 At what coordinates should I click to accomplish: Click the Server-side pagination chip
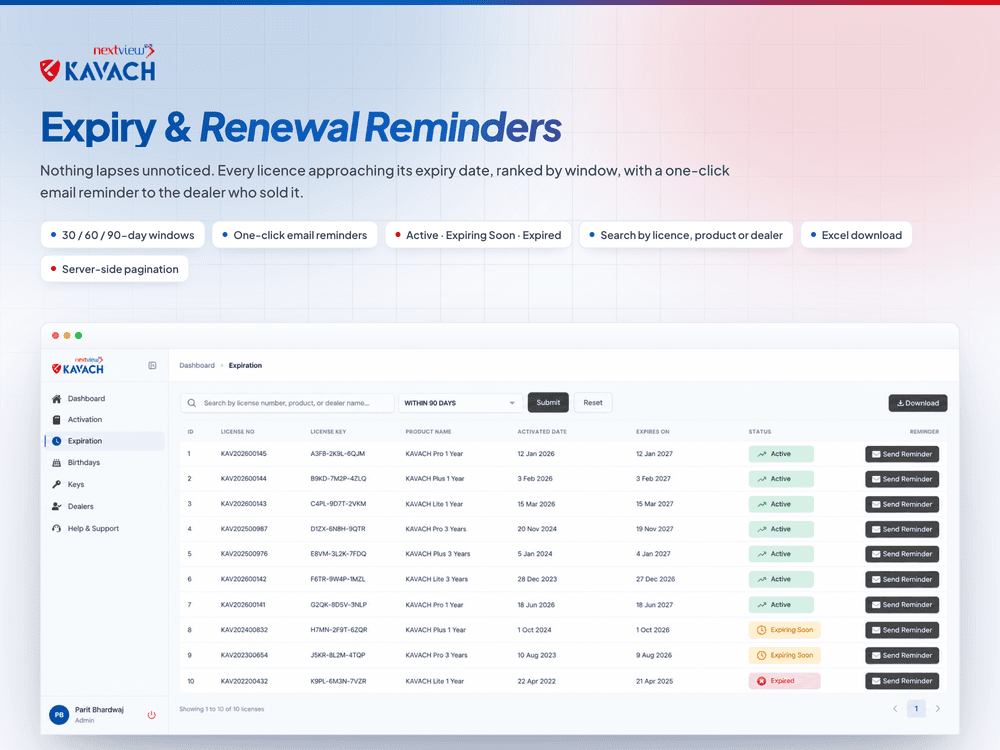[x=115, y=269]
